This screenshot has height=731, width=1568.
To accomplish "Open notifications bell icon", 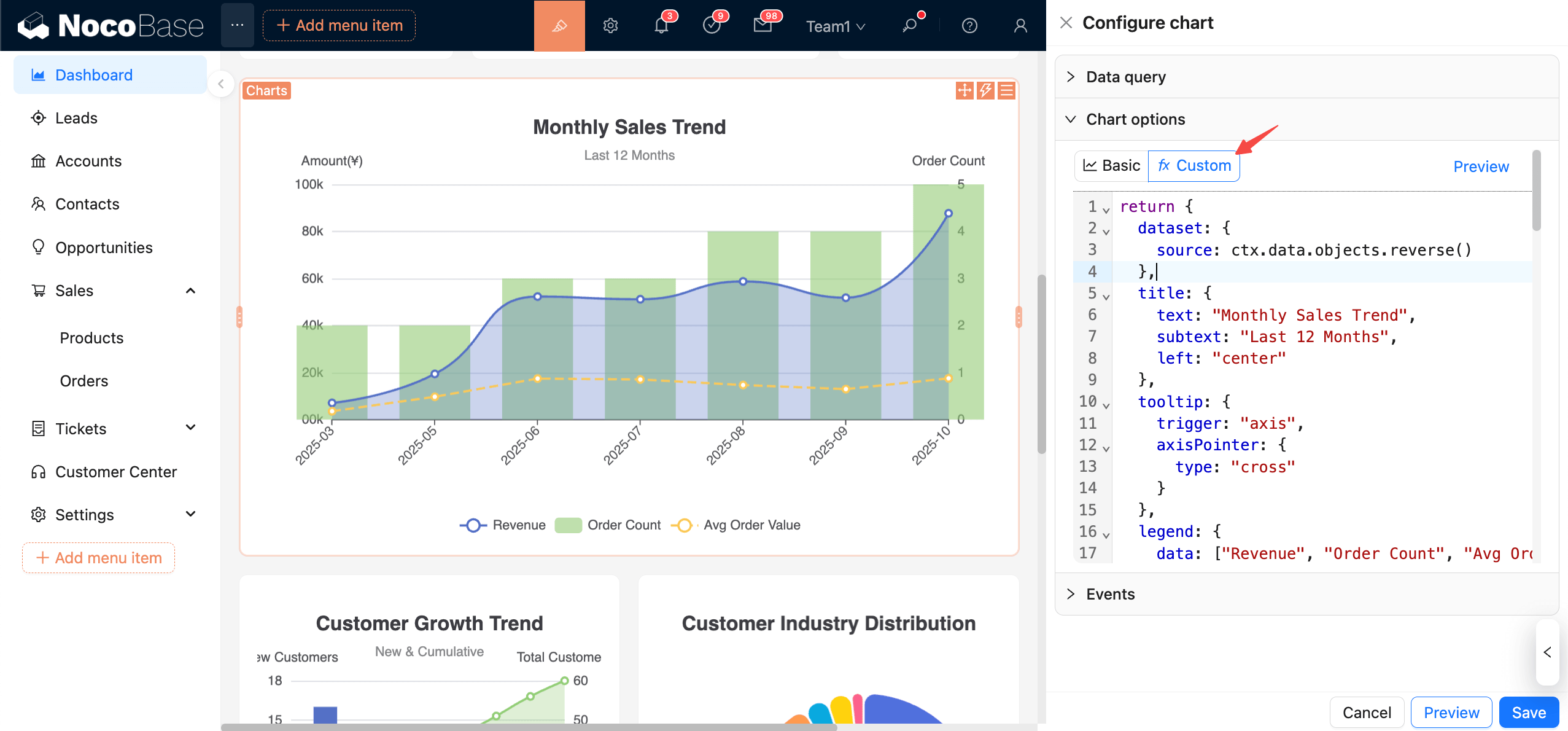I will point(661,26).
